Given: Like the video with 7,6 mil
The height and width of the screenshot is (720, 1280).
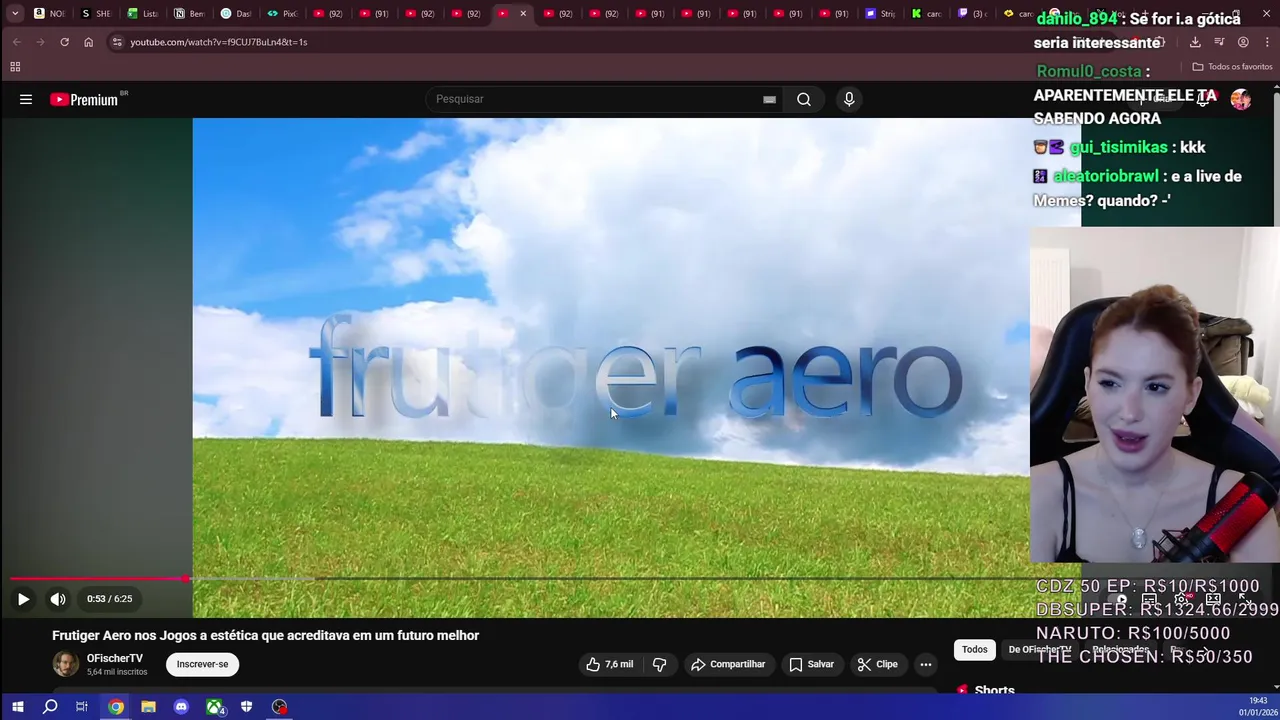Looking at the screenshot, I should [610, 664].
